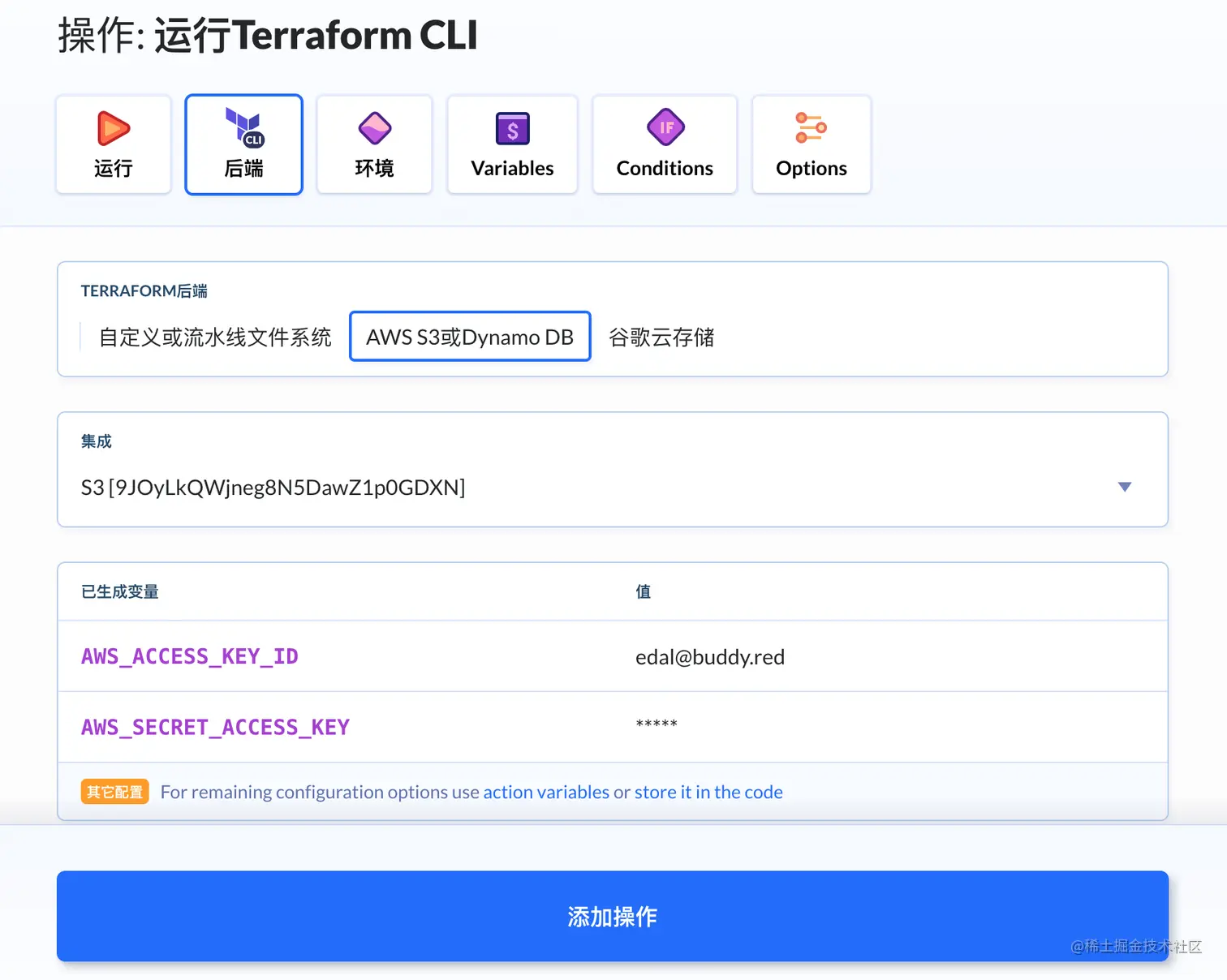Click the orange sliders Options icon
The height and width of the screenshot is (980, 1227).
pos(811,127)
